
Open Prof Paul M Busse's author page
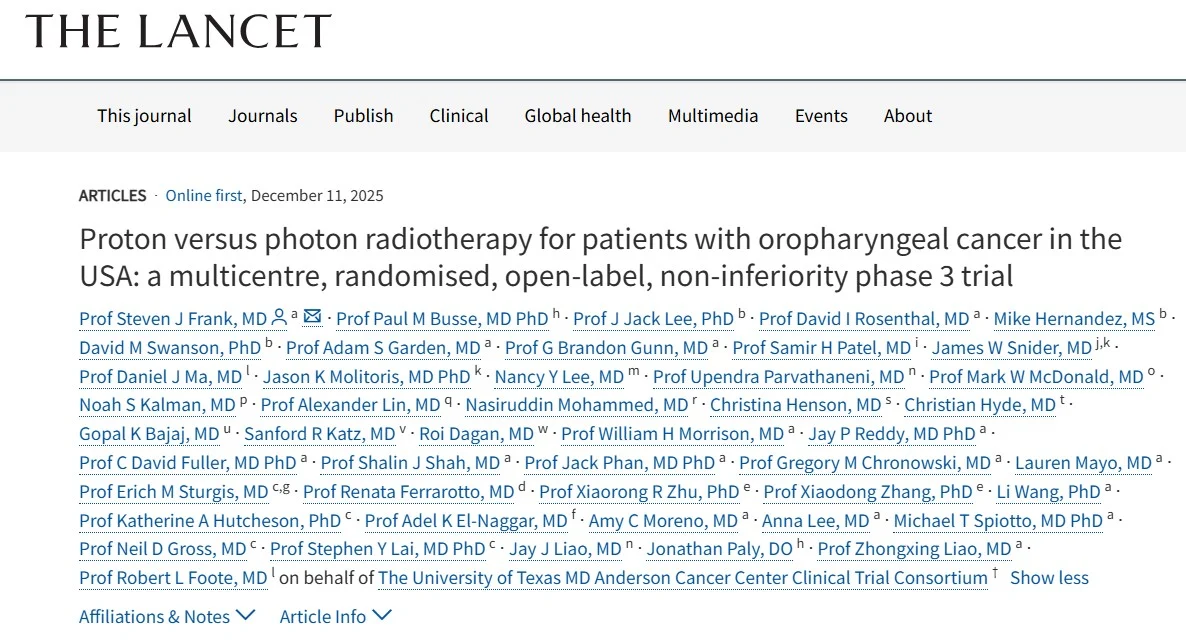click(441, 318)
